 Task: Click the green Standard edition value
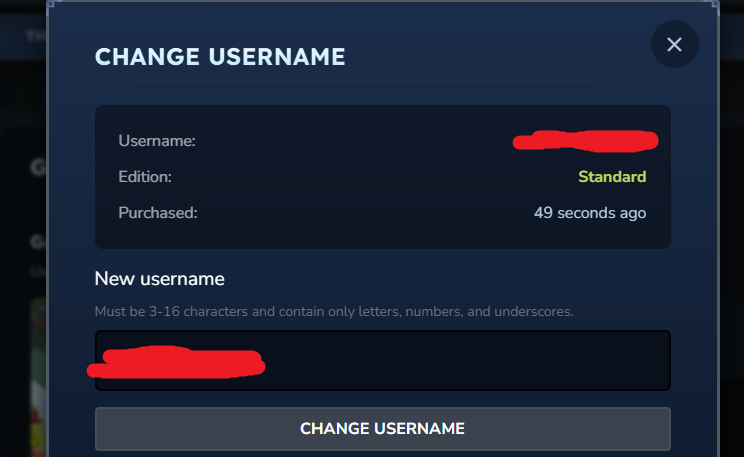pyautogui.click(x=612, y=177)
